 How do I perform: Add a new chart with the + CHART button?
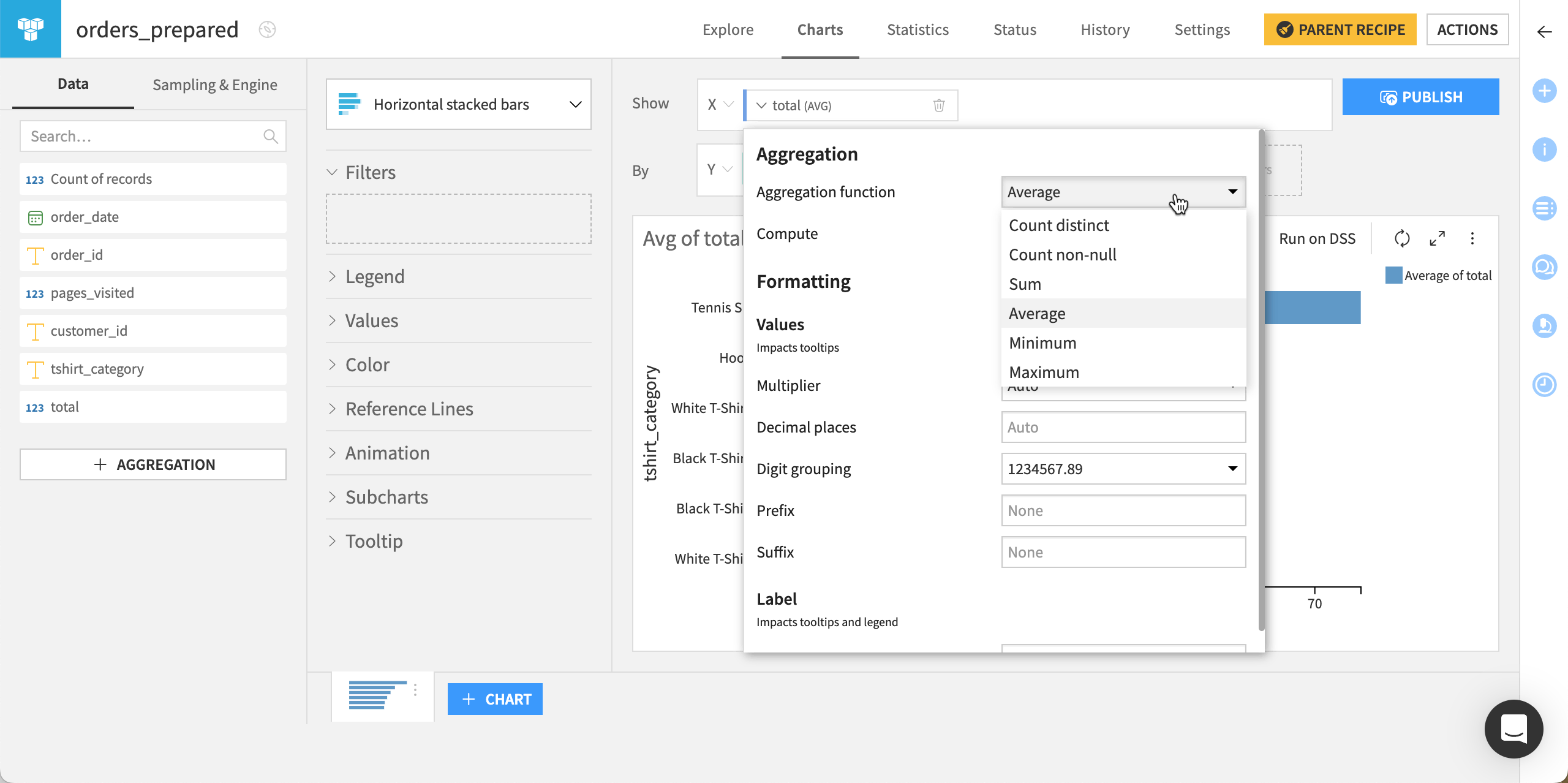click(x=494, y=698)
